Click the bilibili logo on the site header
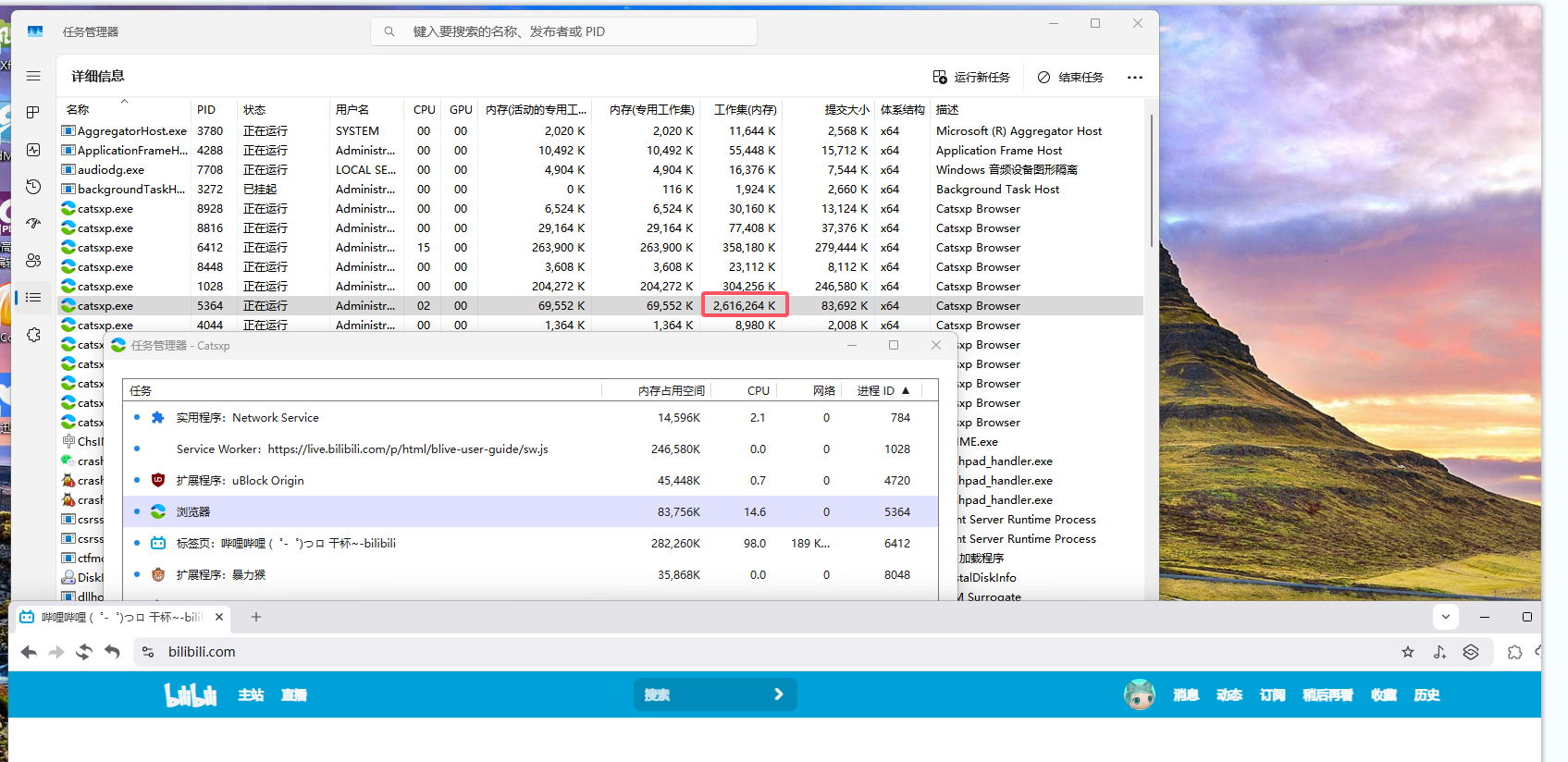 (191, 694)
